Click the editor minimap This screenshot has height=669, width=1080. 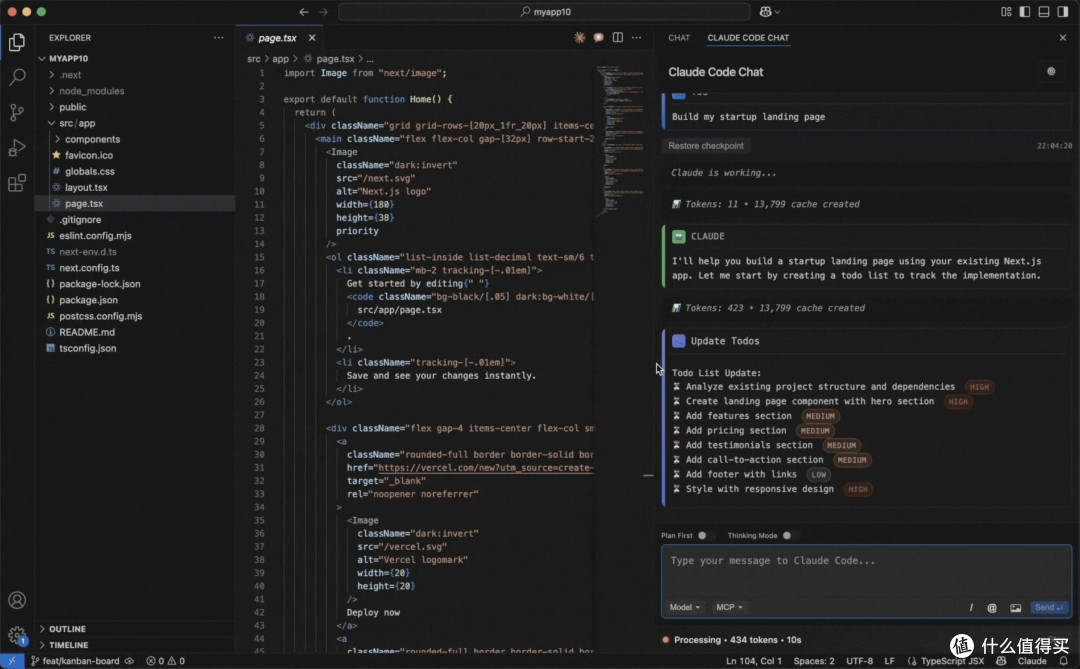coord(621,141)
